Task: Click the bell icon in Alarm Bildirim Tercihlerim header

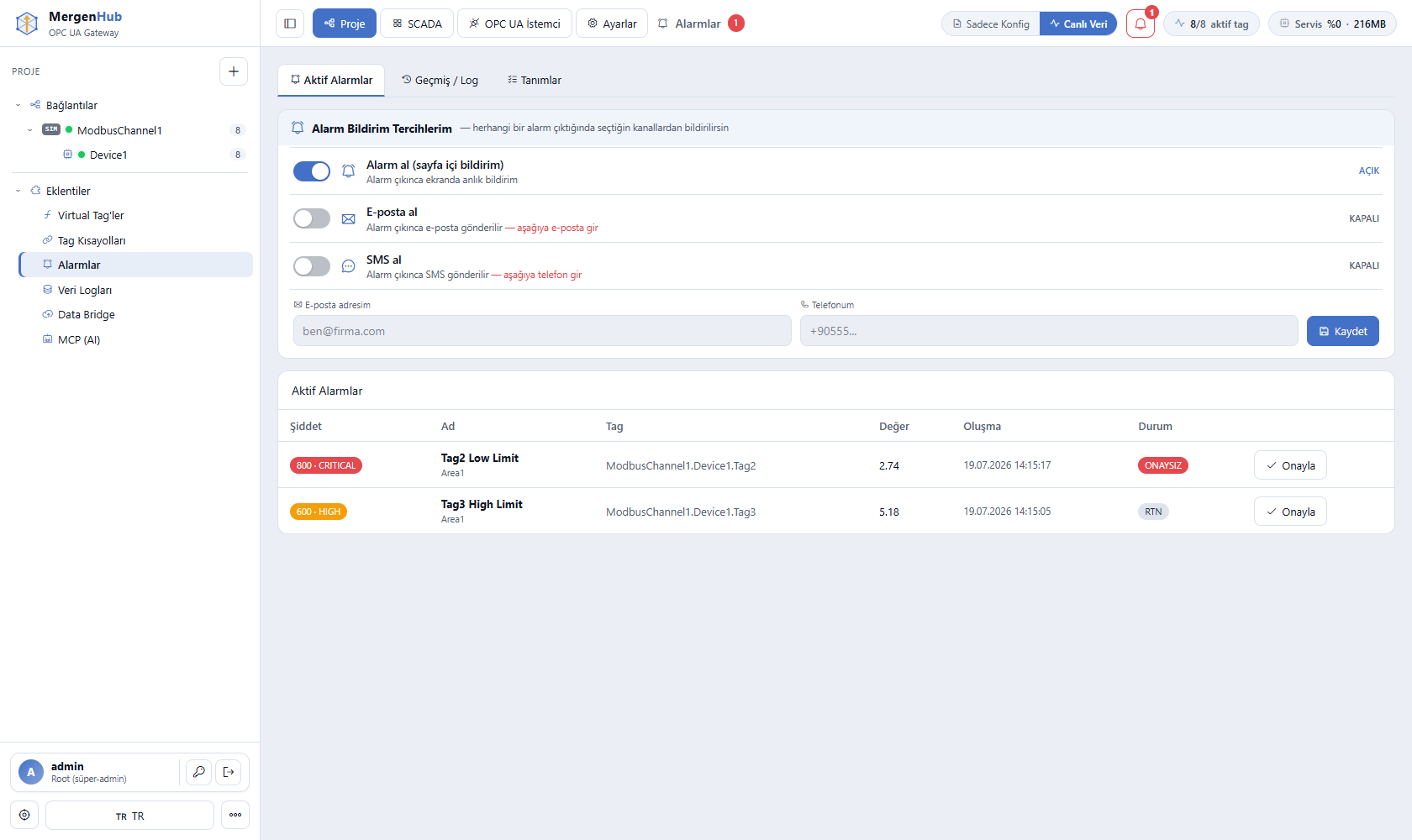Action: [x=298, y=128]
